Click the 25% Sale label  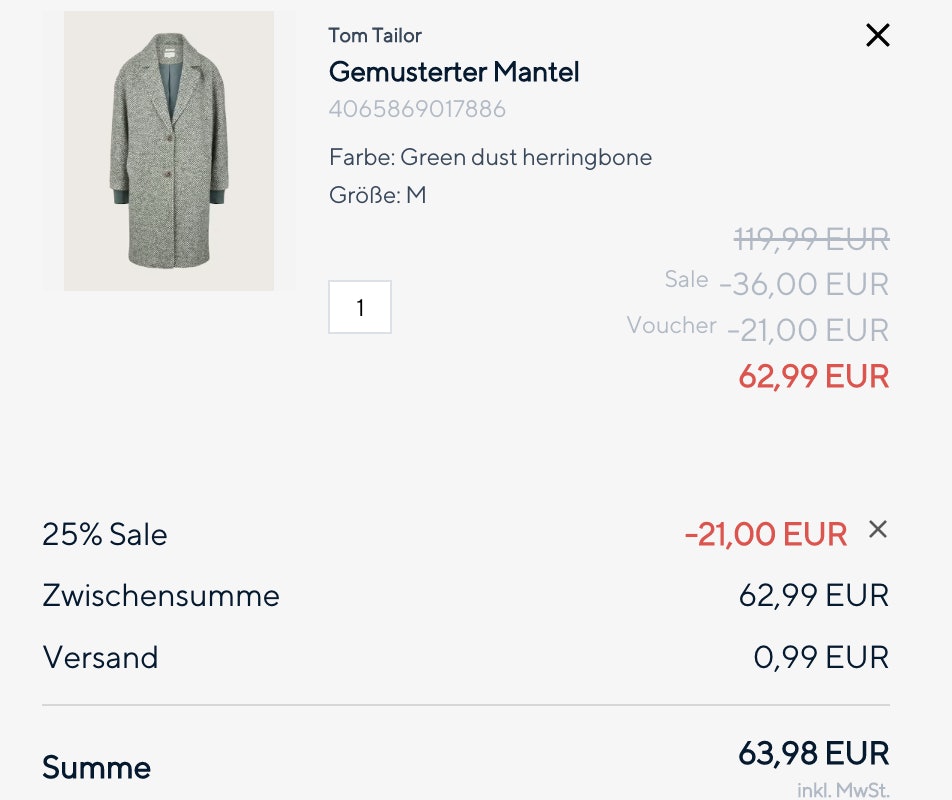tap(102, 534)
